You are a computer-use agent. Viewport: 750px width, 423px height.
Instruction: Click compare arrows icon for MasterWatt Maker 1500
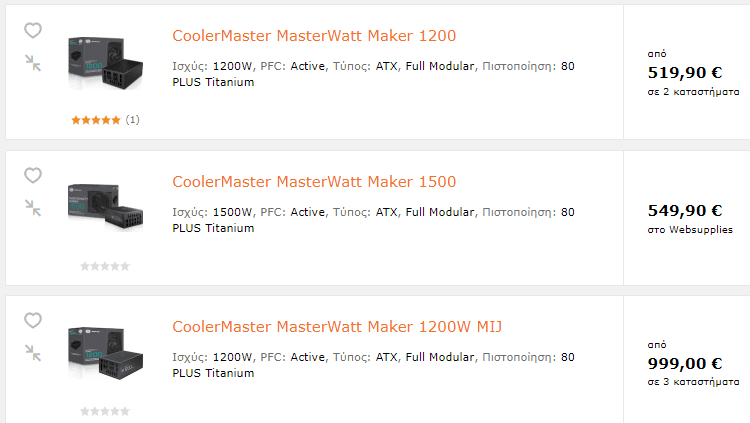pos(33,208)
